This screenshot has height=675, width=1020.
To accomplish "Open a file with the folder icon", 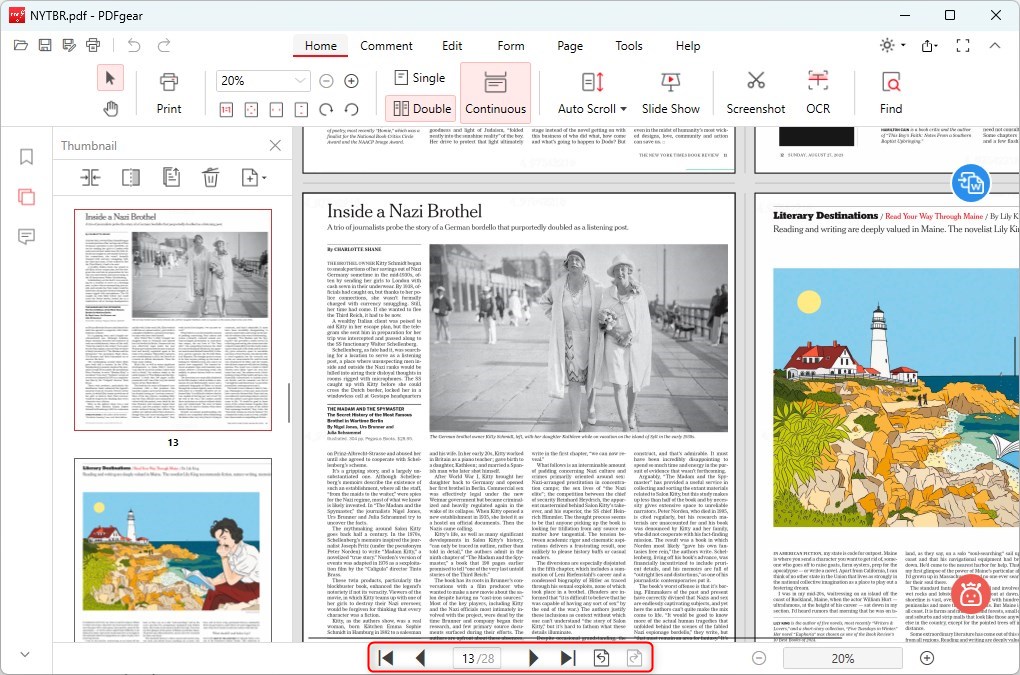I will click(21, 46).
